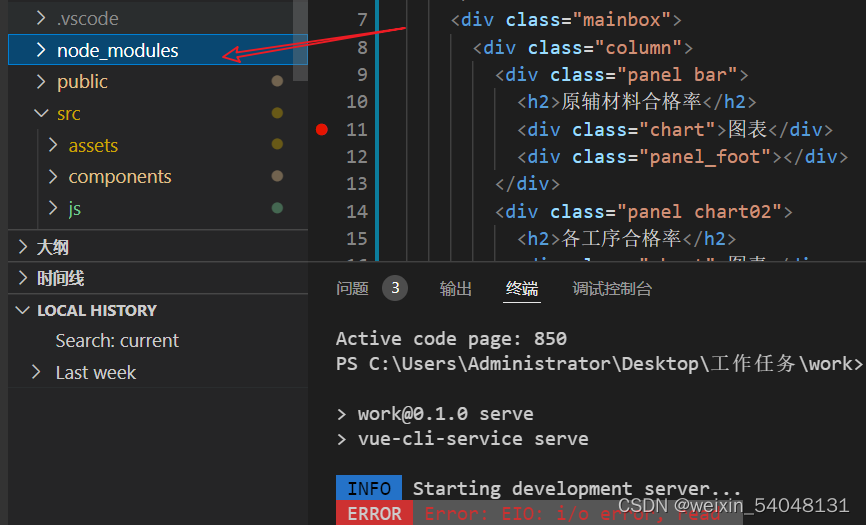Click line number 10 in gutter
This screenshot has height=525, width=866.
click(x=357, y=102)
